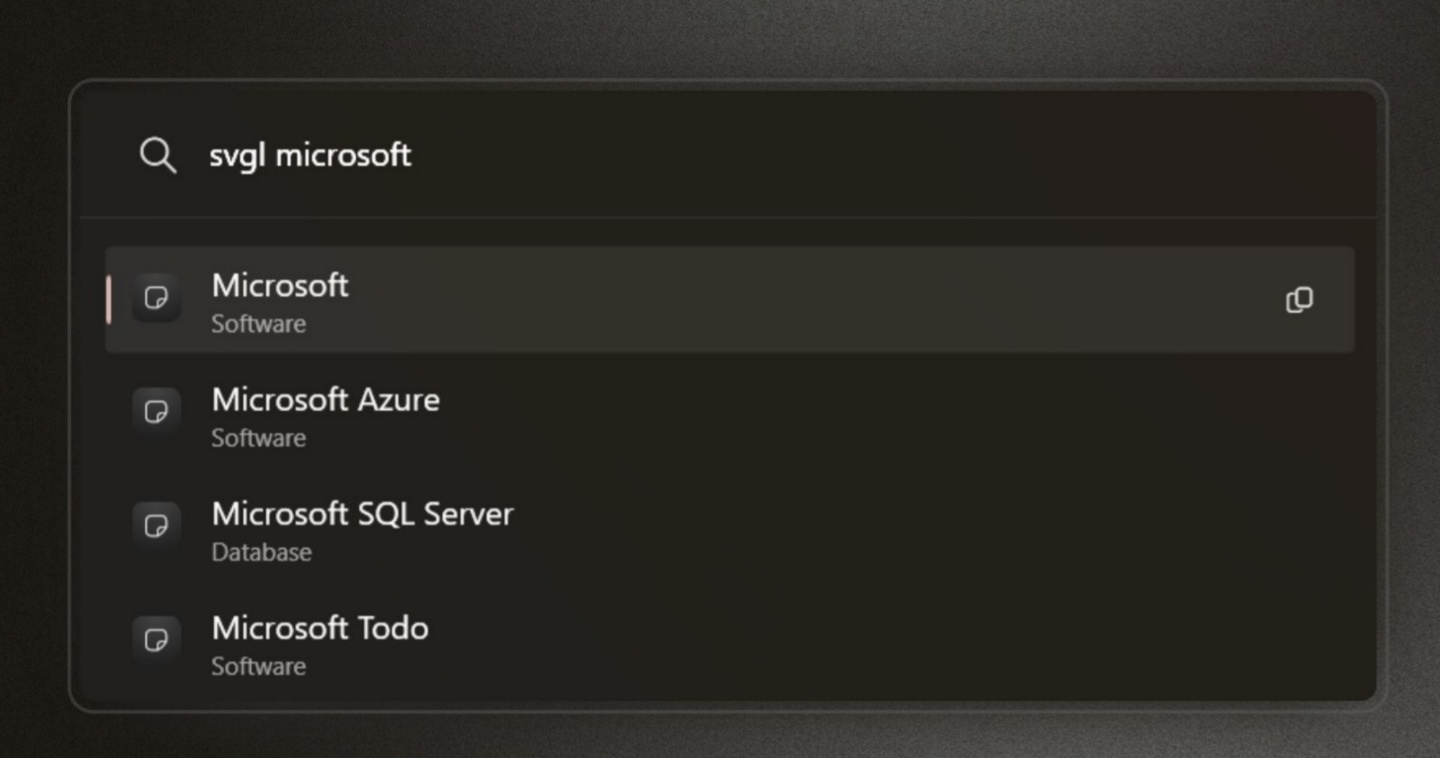Copy the Microsoft SVG with the copy icon
This screenshot has width=1440, height=758.
pos(1299,300)
